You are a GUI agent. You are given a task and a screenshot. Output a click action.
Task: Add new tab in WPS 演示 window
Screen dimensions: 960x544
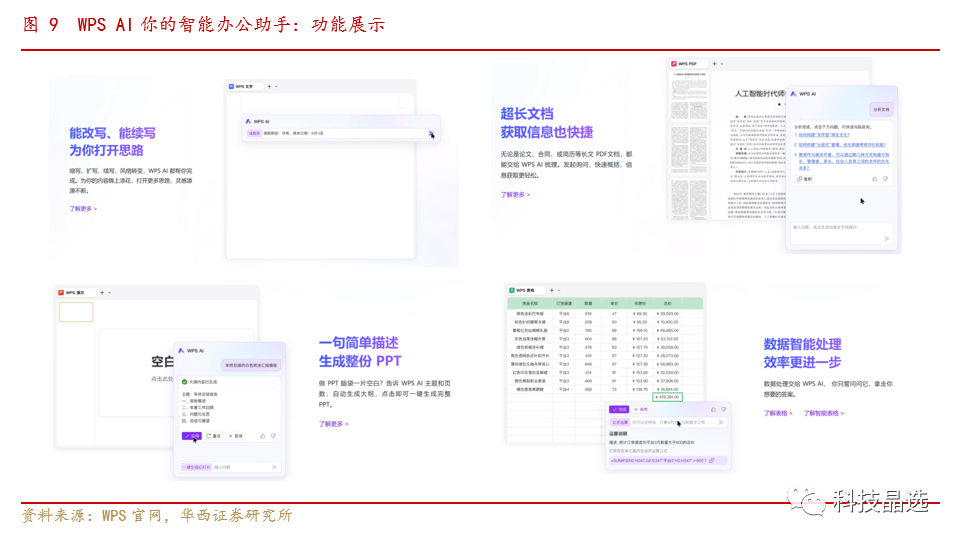pos(102,292)
